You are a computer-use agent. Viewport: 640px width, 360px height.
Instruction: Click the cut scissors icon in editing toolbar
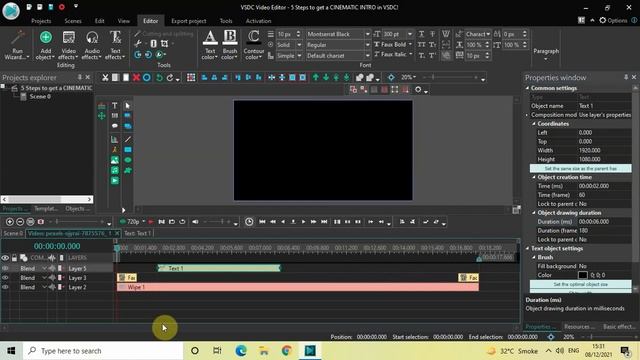[105, 78]
